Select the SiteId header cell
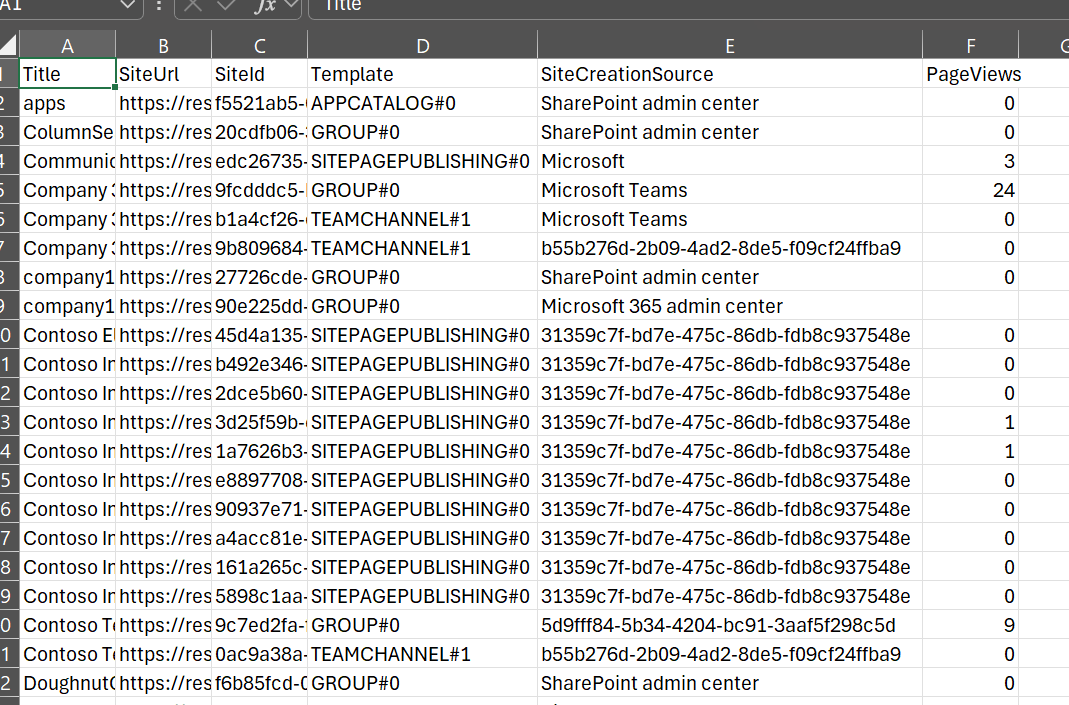 click(x=260, y=74)
